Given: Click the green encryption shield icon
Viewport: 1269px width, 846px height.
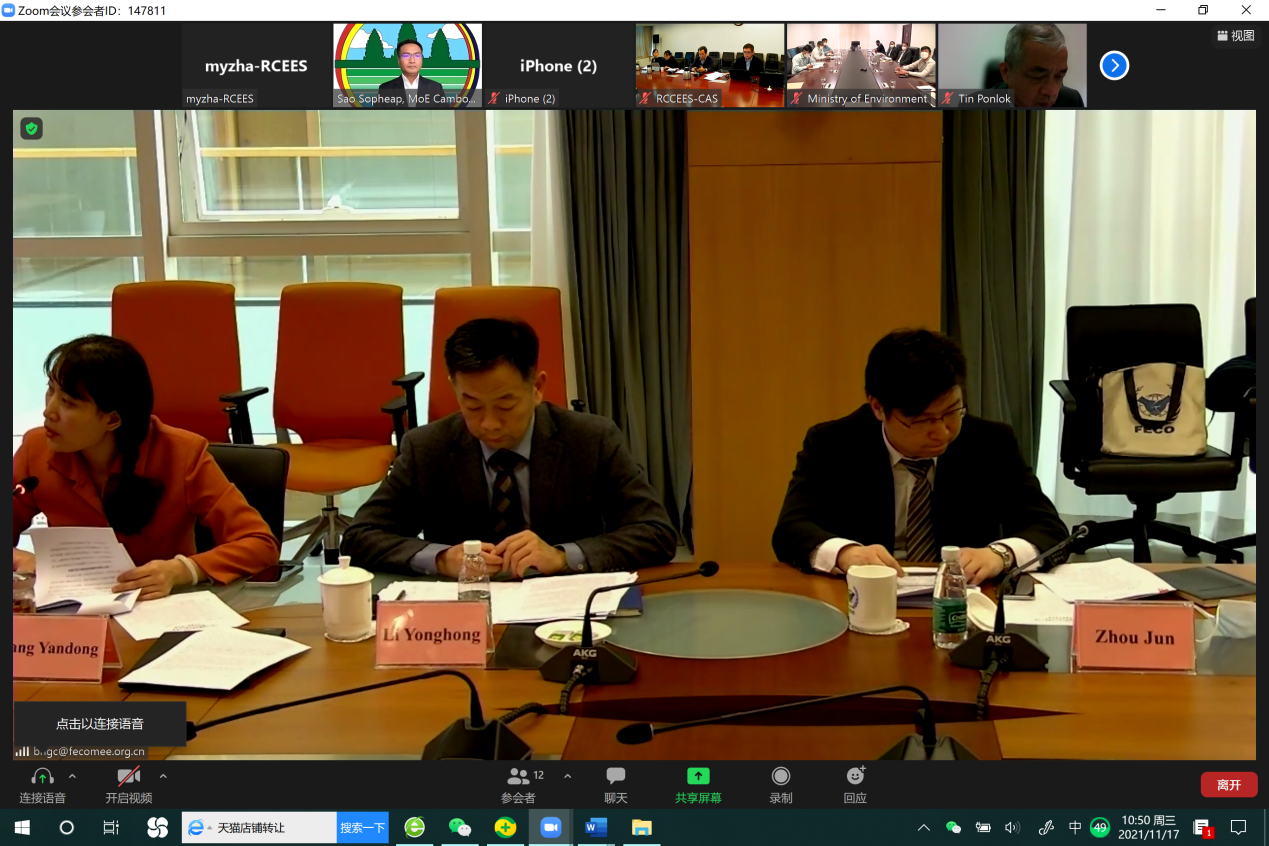Looking at the screenshot, I should click(x=32, y=128).
